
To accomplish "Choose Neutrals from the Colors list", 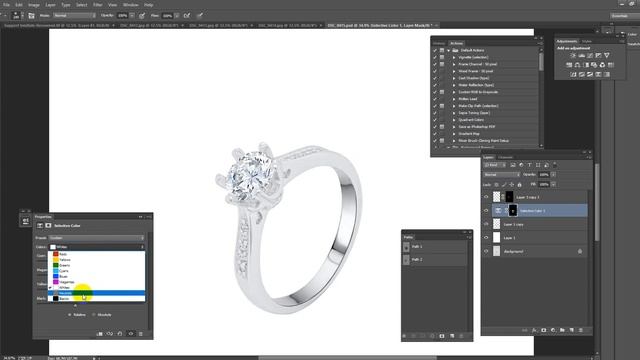I will pyautogui.click(x=96, y=293).
